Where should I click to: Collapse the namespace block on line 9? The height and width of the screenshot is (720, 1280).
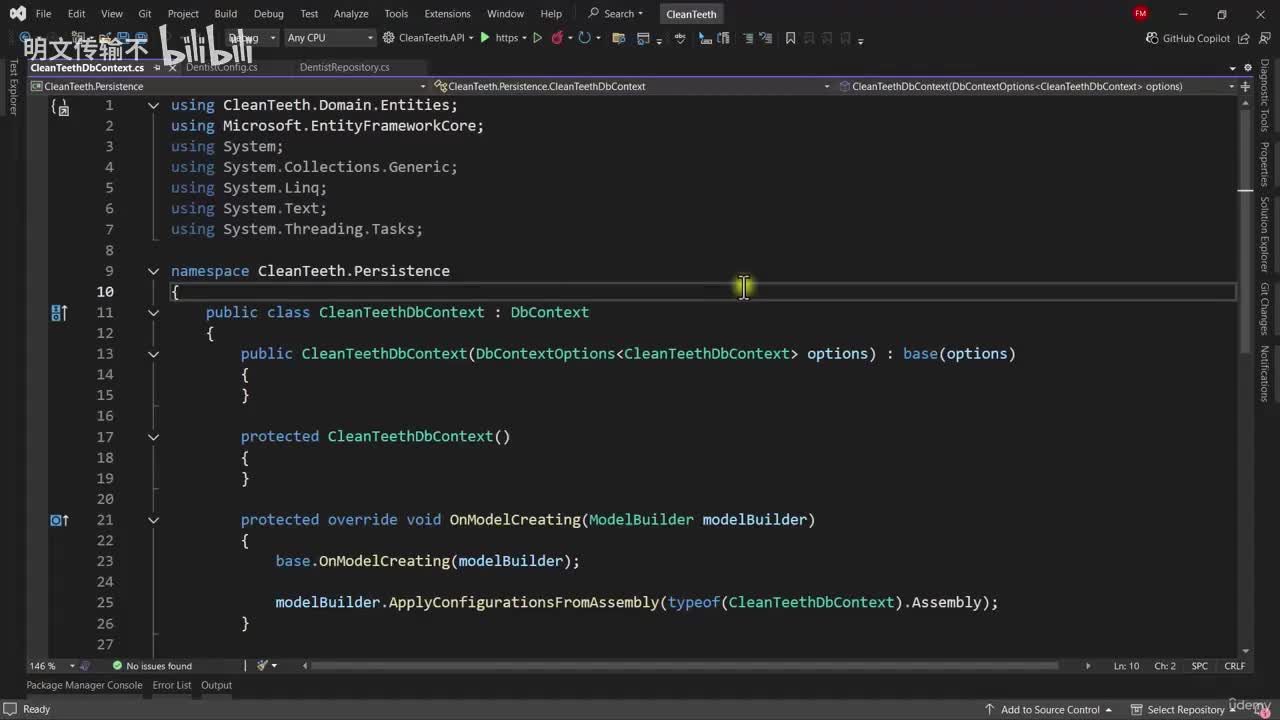[153, 271]
